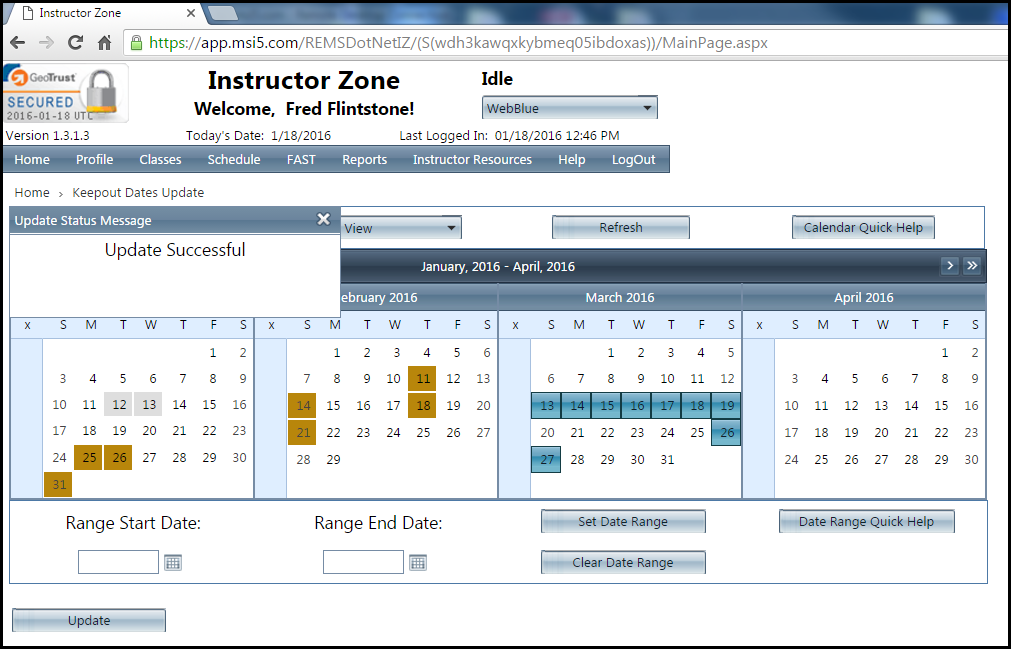Select Reports from the navigation bar
This screenshot has height=649, width=1011.
(364, 158)
